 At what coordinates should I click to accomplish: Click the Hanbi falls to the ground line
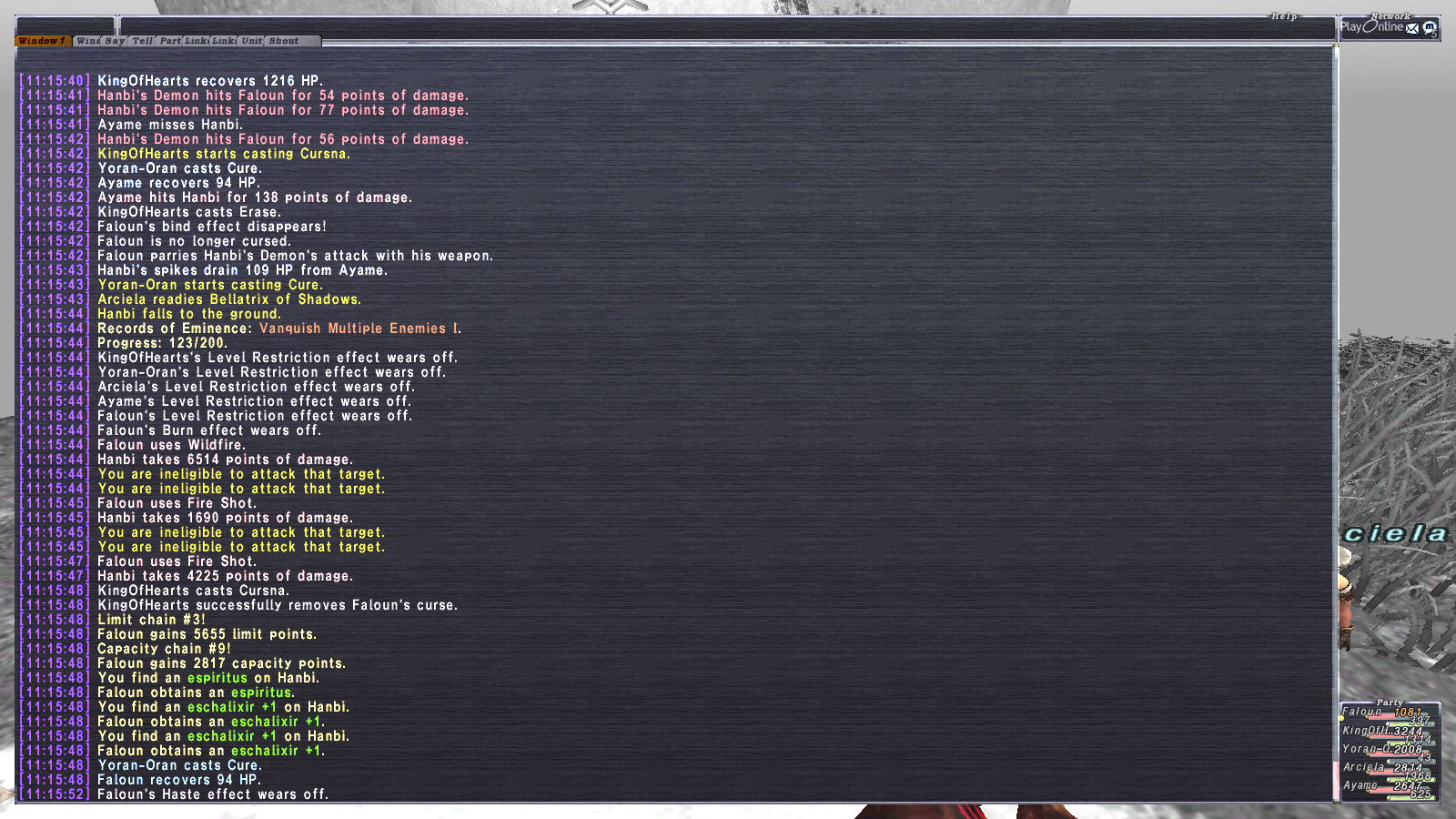pos(189,314)
